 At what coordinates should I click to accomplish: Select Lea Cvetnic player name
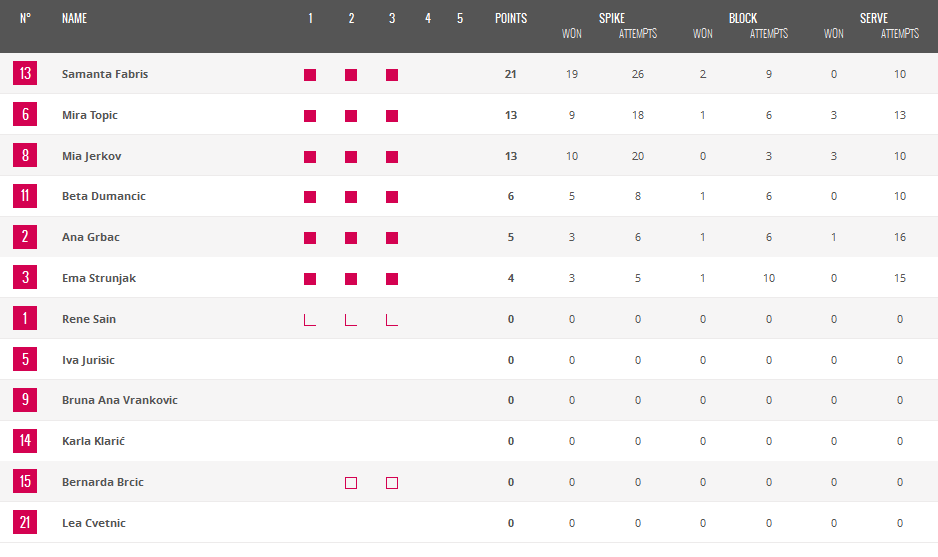coord(94,523)
